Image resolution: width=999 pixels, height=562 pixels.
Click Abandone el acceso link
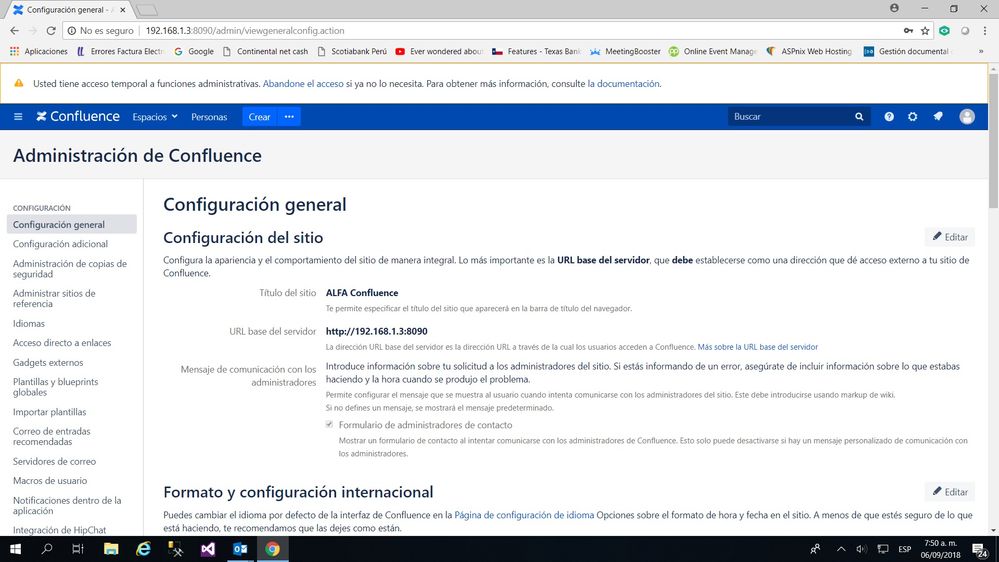point(303,83)
